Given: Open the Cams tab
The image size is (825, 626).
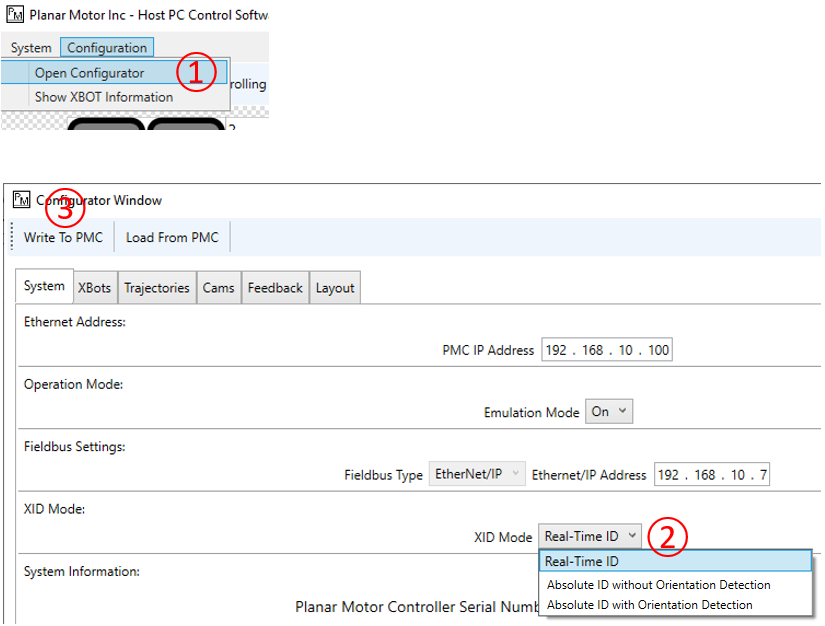Looking at the screenshot, I should pos(218,288).
